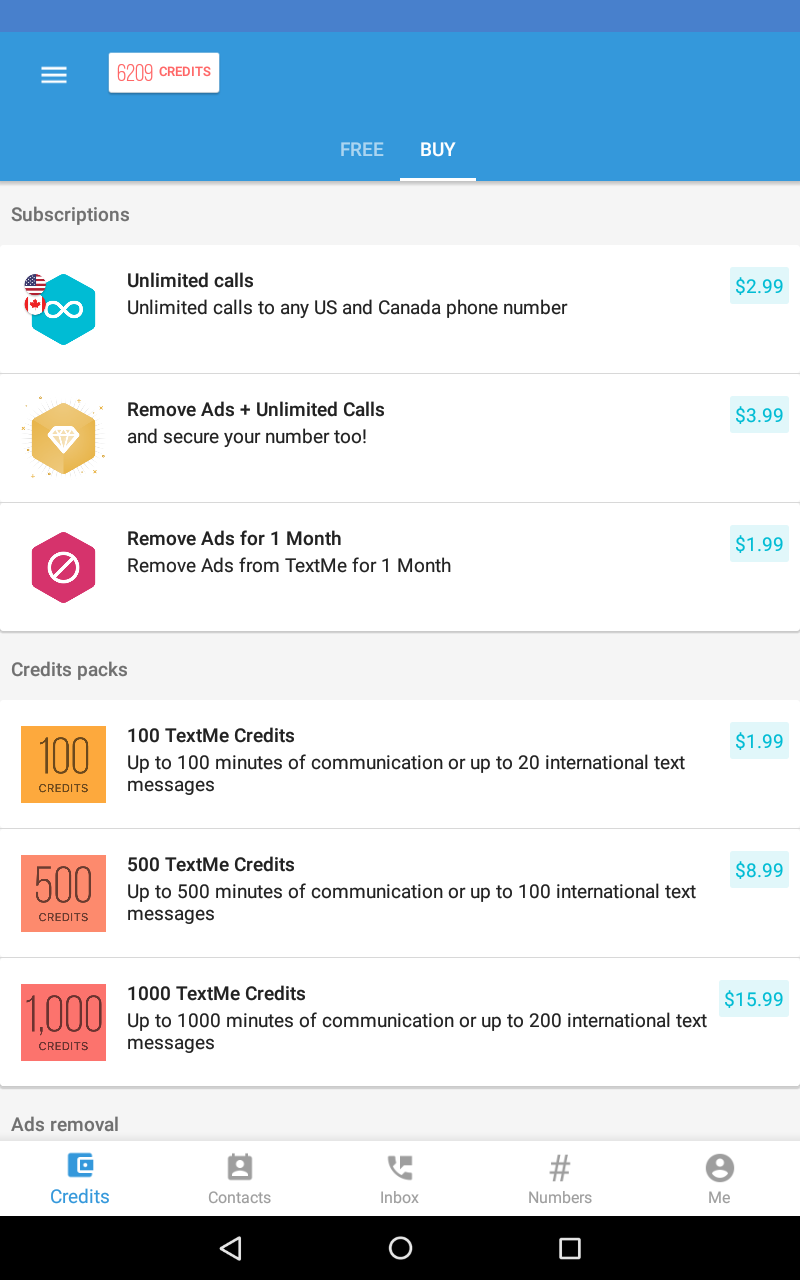The width and height of the screenshot is (800, 1280).
Task: Buy Unlimited calls for $2.99
Action: coord(759,286)
